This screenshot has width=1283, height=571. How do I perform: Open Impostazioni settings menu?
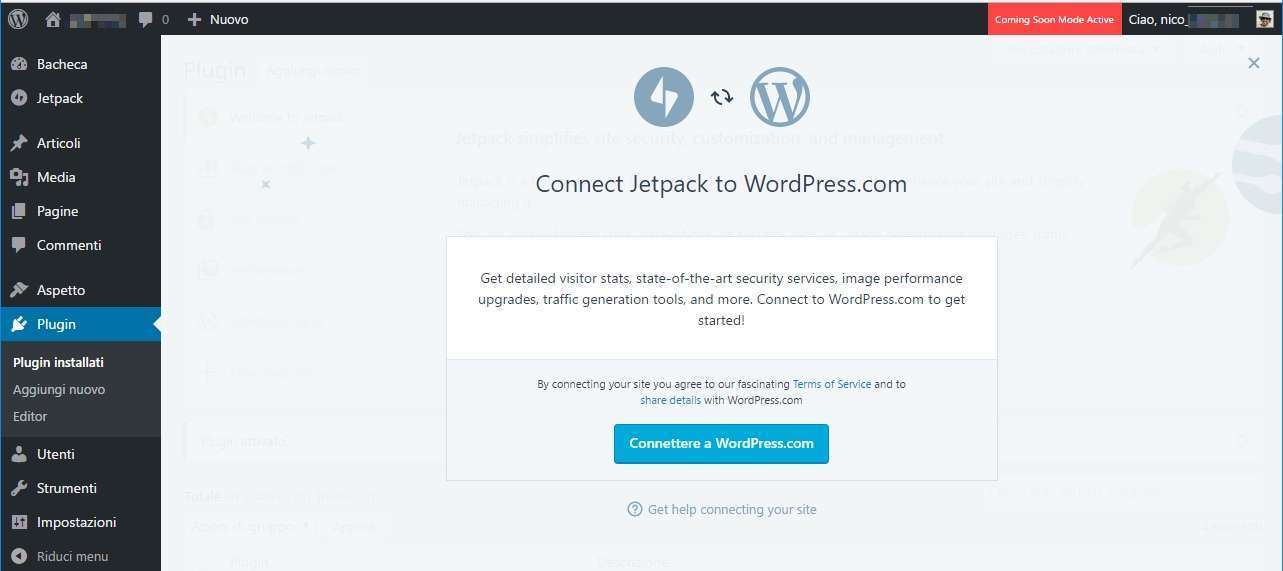click(76, 522)
